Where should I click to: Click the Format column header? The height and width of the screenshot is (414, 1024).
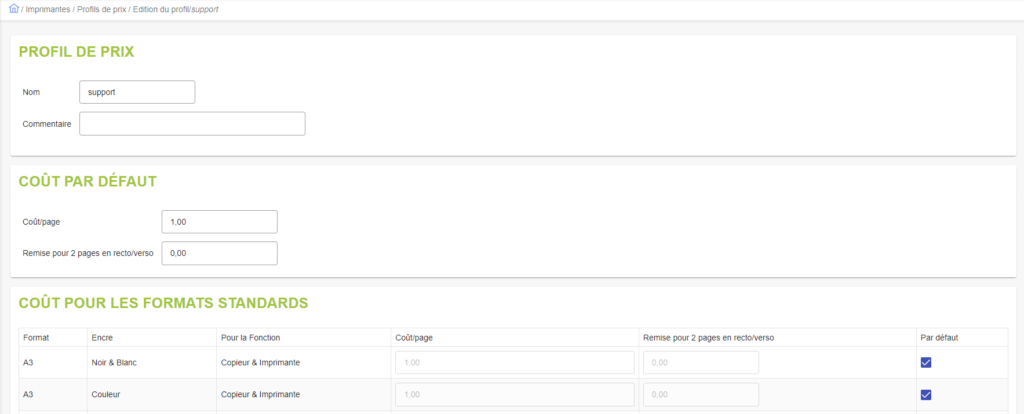click(x=35, y=337)
